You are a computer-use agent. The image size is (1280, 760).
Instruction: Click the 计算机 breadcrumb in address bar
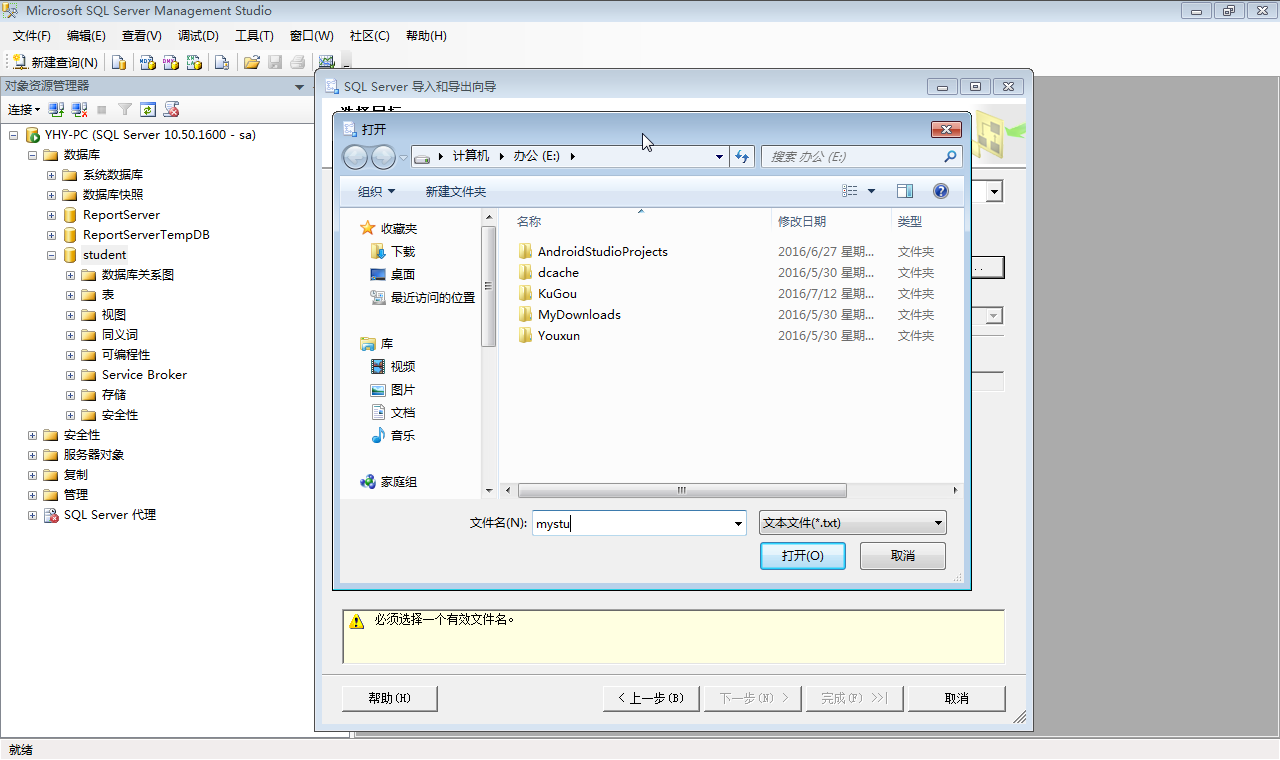point(471,157)
